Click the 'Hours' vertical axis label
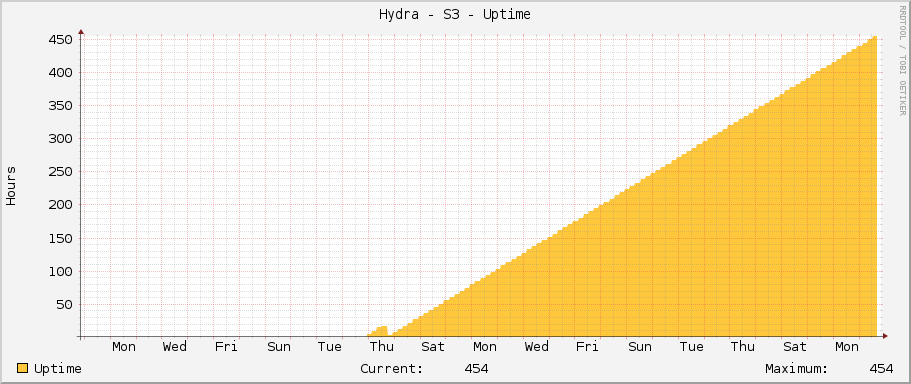 pyautogui.click(x=11, y=186)
